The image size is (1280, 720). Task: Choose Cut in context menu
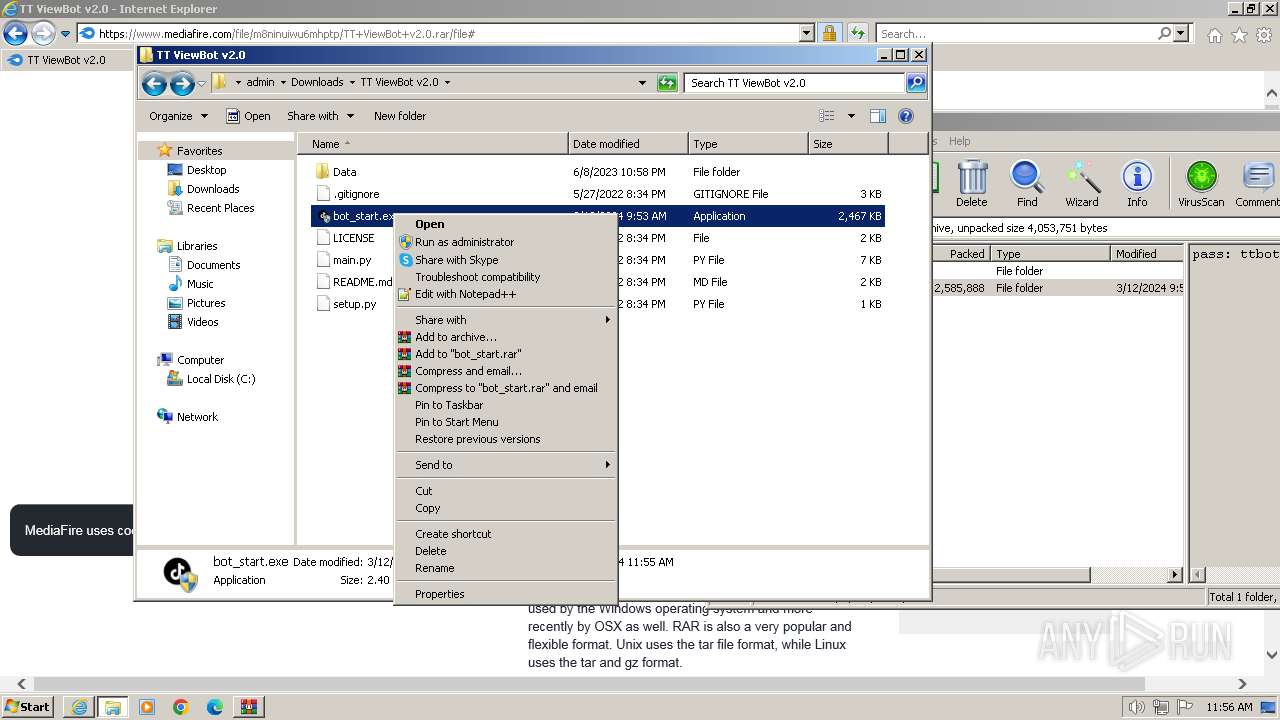tap(505, 491)
